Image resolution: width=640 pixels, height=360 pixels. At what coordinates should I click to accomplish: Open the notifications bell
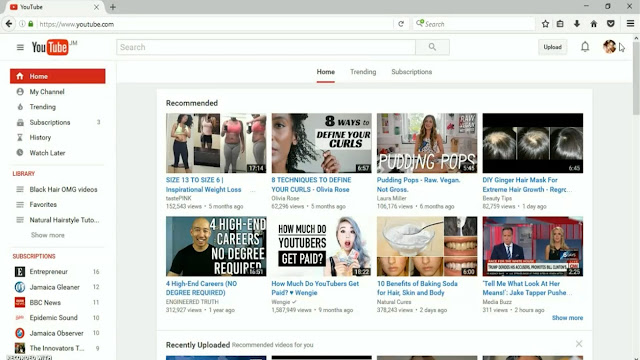coord(585,47)
